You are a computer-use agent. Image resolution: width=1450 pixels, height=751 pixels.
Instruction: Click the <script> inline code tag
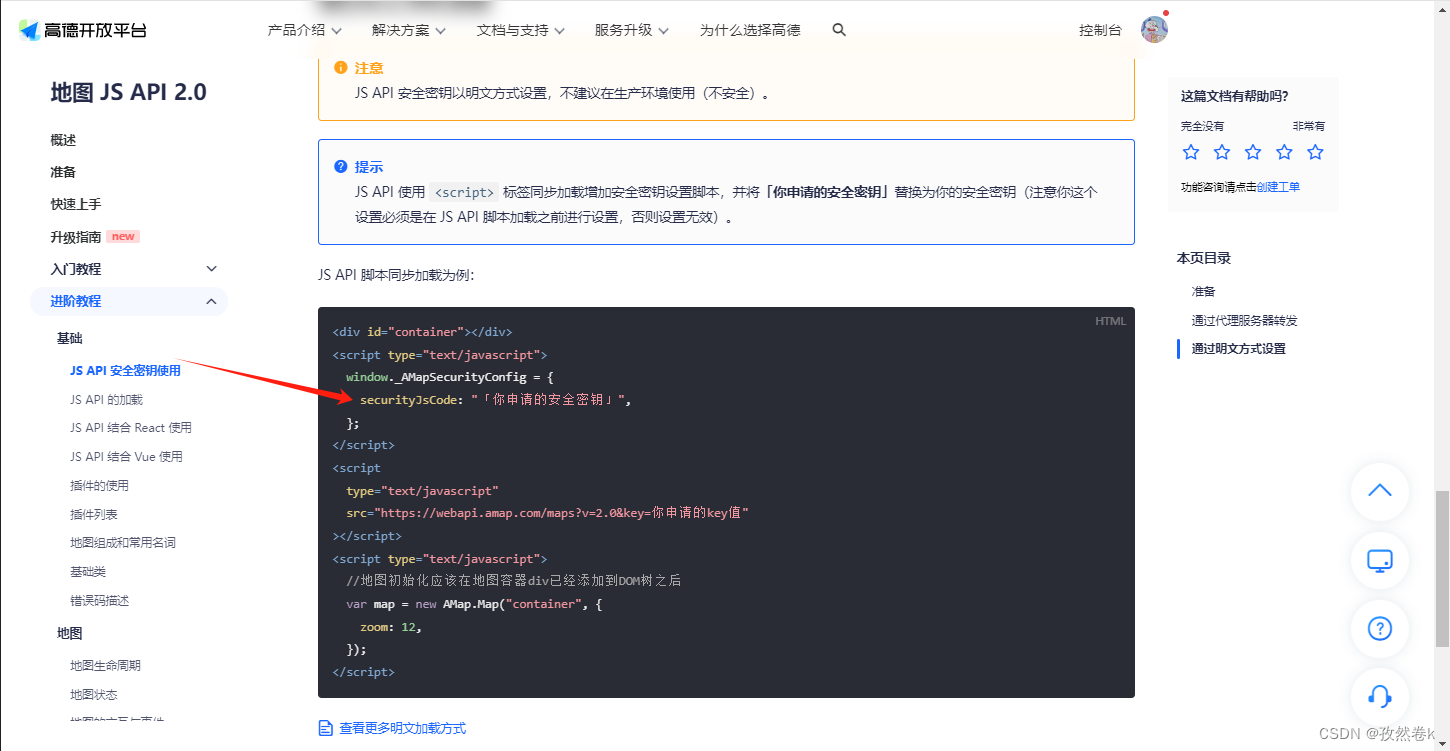click(465, 192)
